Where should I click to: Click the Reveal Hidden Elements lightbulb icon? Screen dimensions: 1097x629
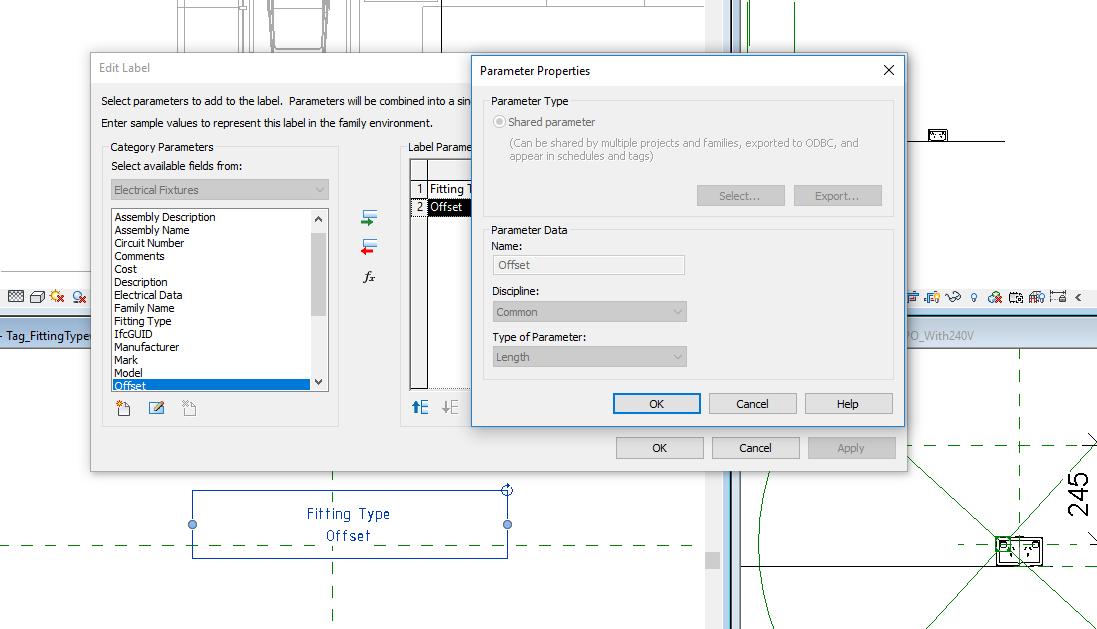pos(973,297)
